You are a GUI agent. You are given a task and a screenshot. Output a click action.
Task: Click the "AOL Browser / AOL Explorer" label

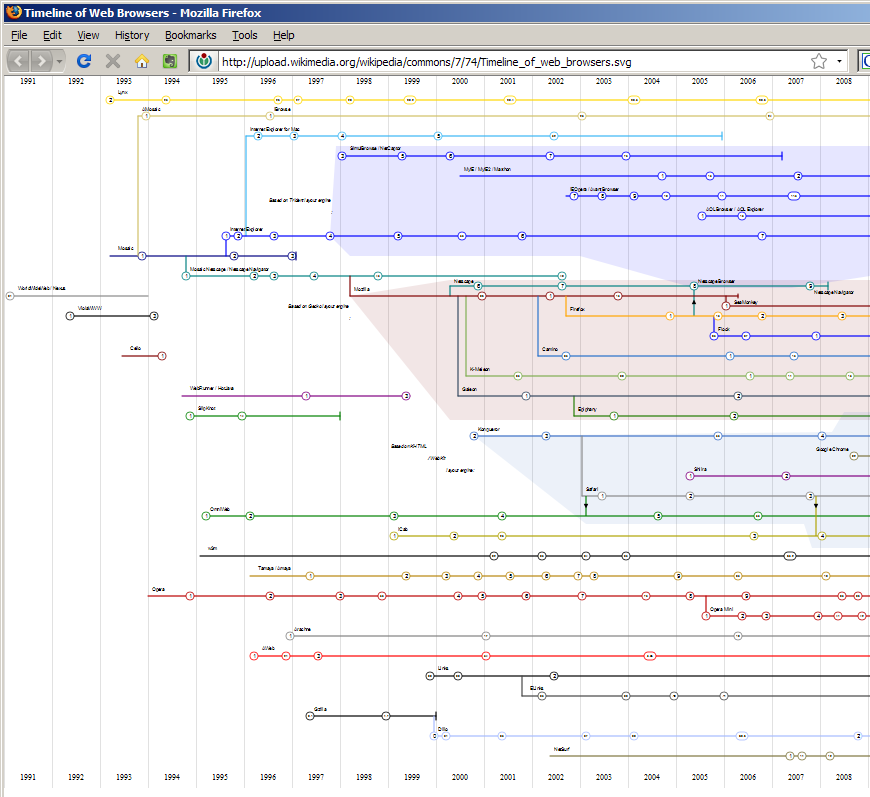click(735, 209)
